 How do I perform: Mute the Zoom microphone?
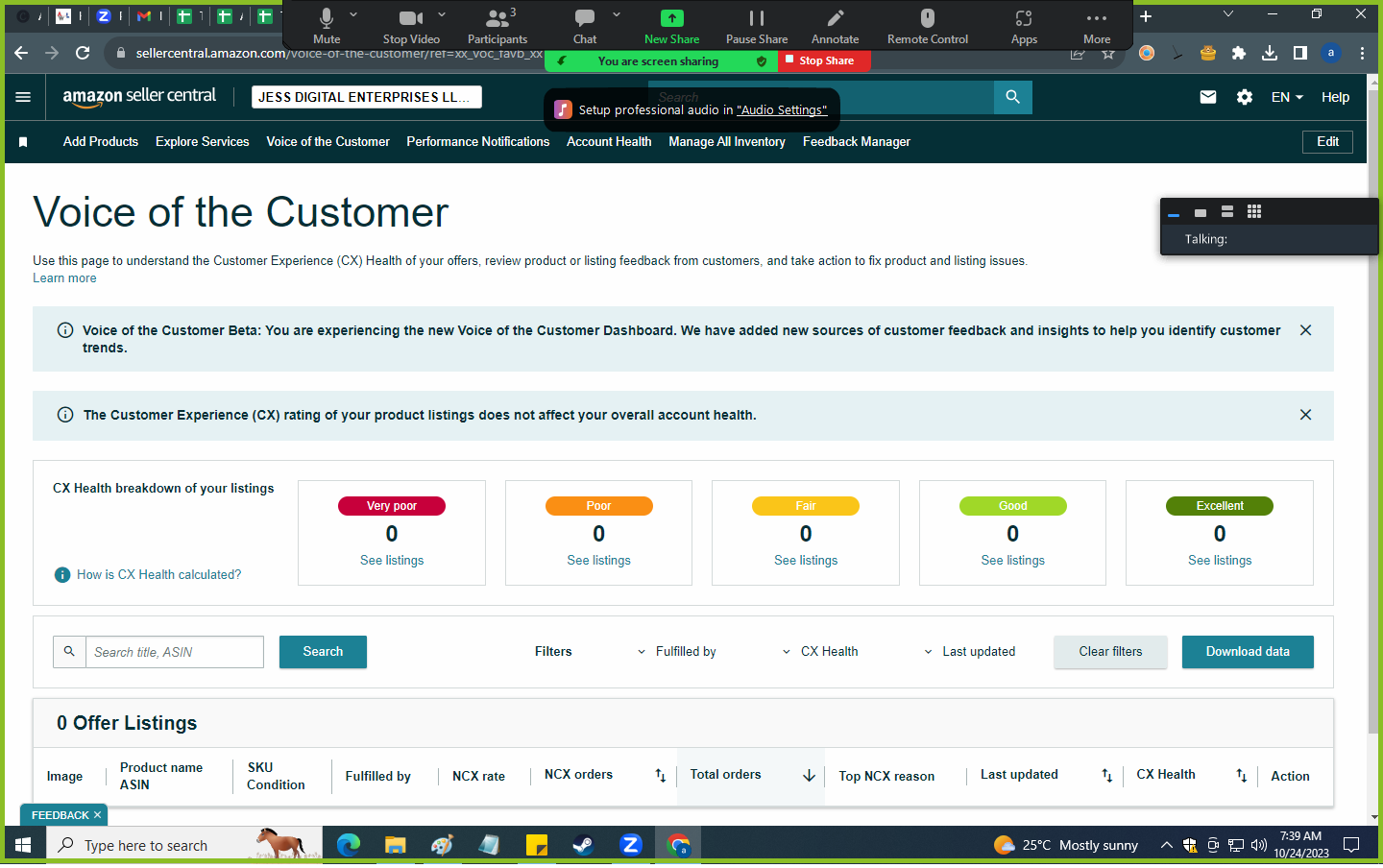327,26
